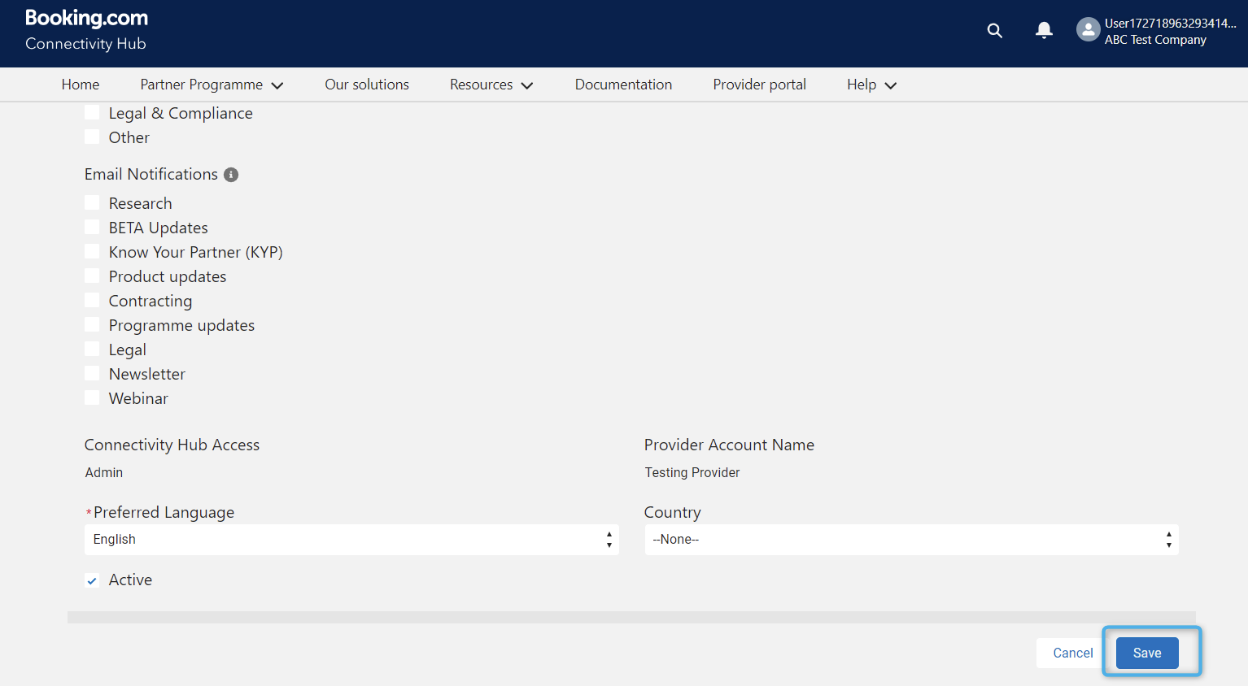Viewport: 1252px width, 686px height.
Task: Open the Country dropdown
Action: [911, 540]
